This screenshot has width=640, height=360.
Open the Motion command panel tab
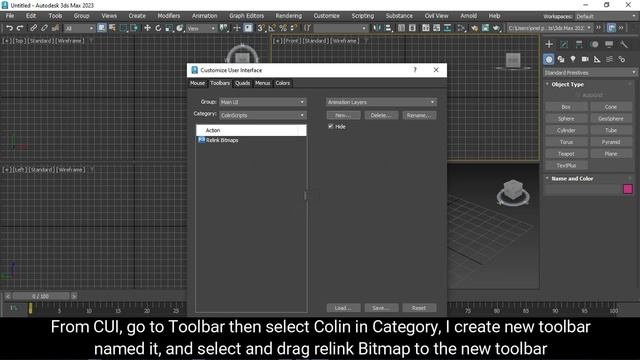click(594, 44)
